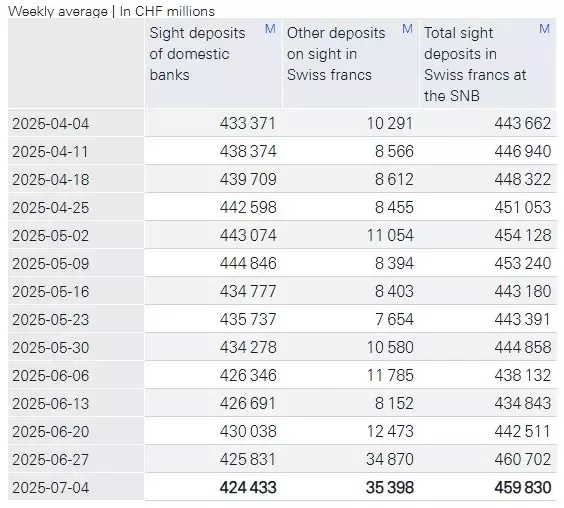Click the Total sight deposits at SNB header
This screenshot has width=564, height=508.
tap(475, 64)
